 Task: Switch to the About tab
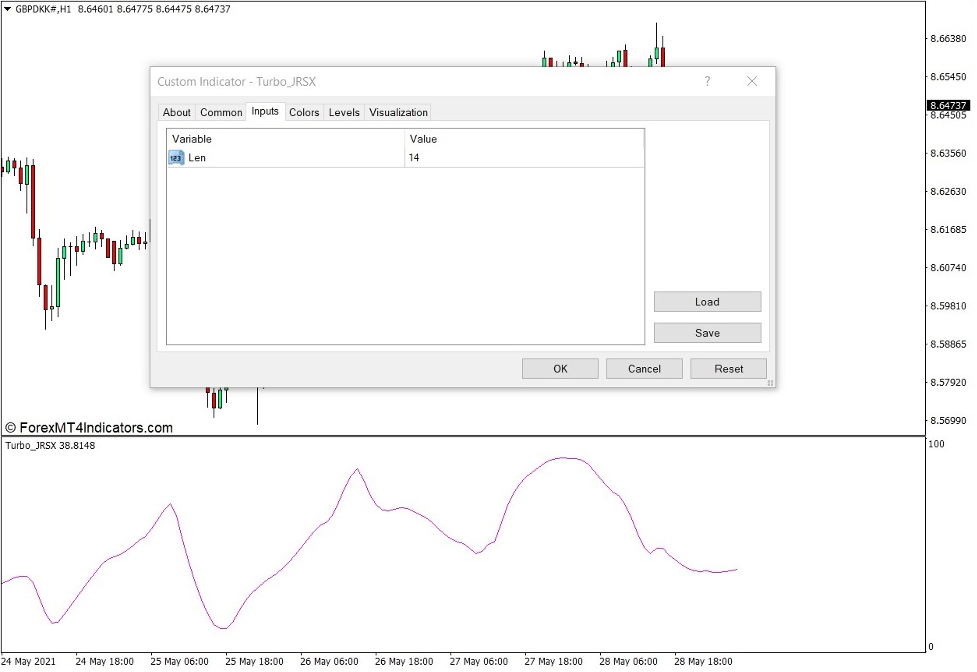coord(177,113)
